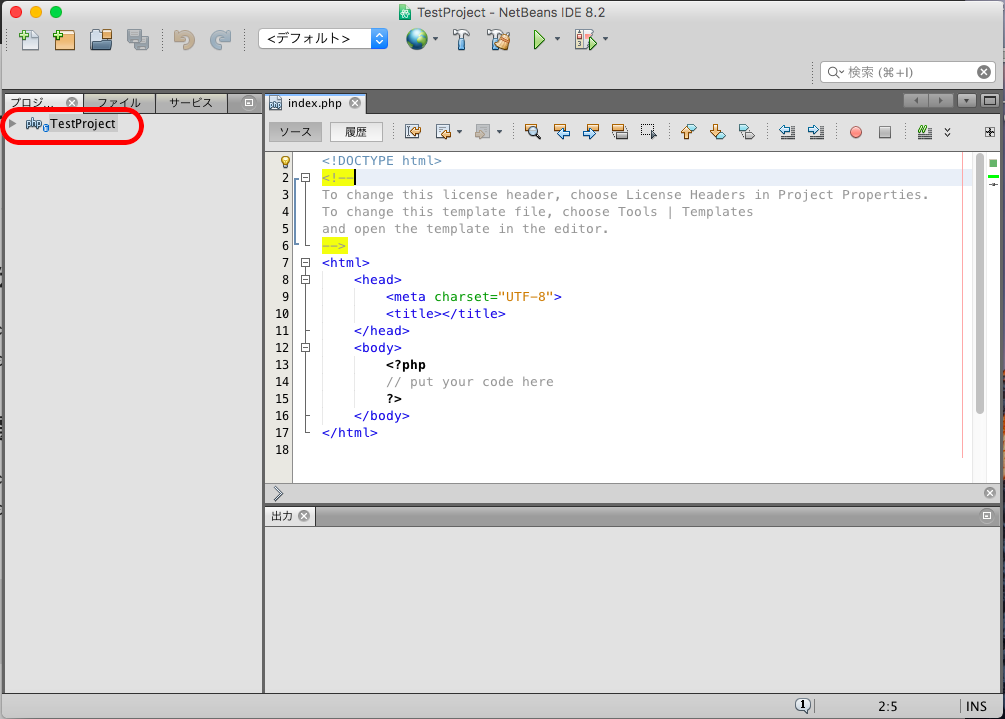
Task: Click the New File icon
Action: tap(29, 40)
